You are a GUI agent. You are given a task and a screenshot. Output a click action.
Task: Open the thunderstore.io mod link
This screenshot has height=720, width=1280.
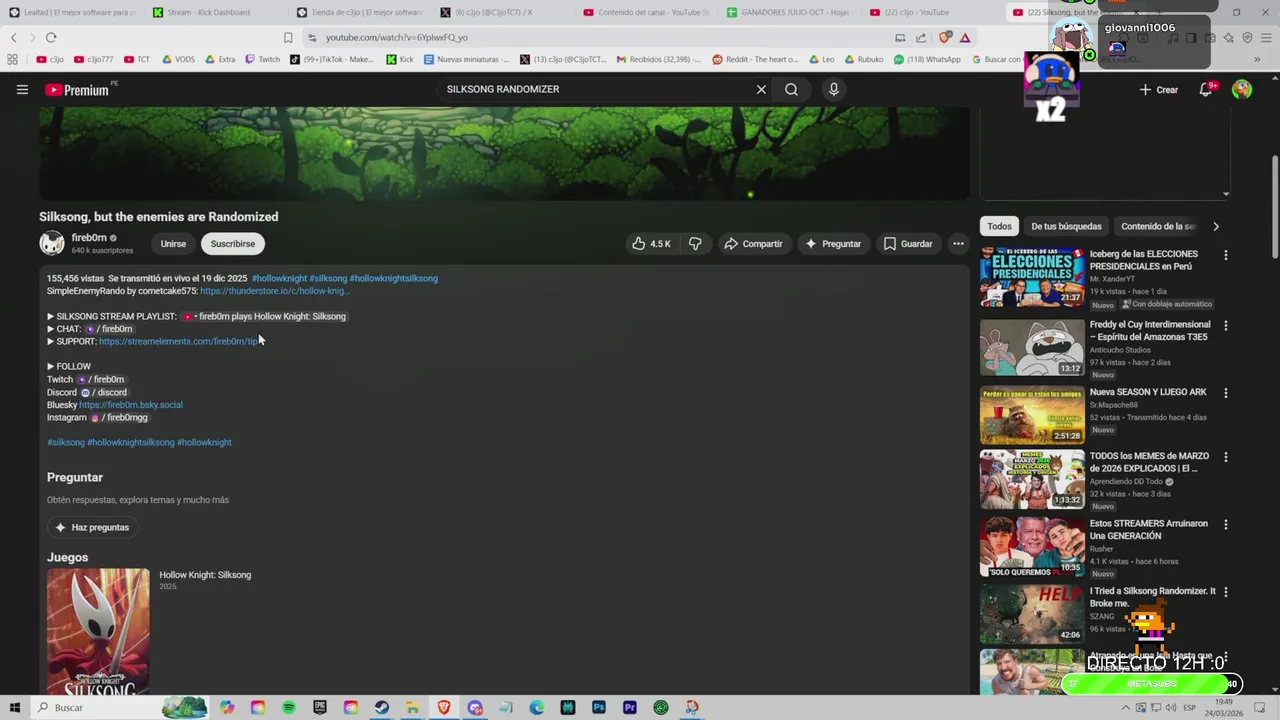(x=275, y=291)
